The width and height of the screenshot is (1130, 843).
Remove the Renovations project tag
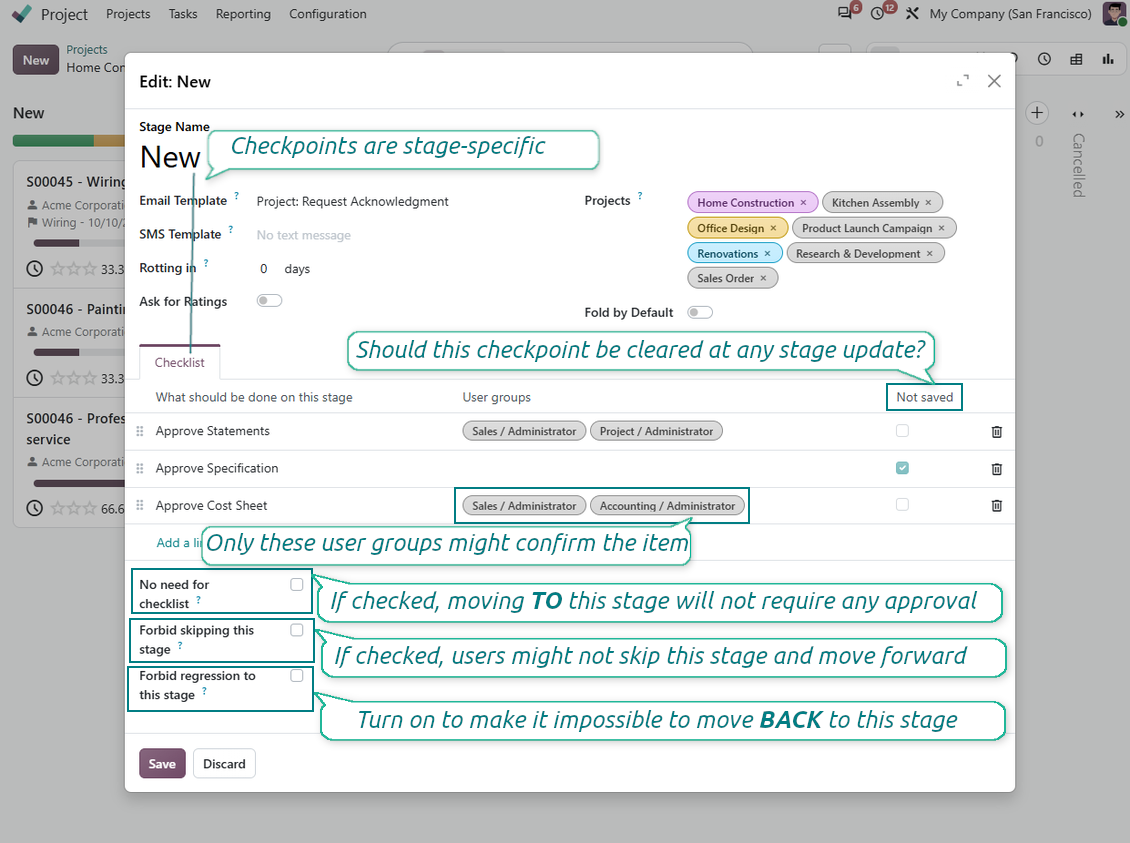768,253
